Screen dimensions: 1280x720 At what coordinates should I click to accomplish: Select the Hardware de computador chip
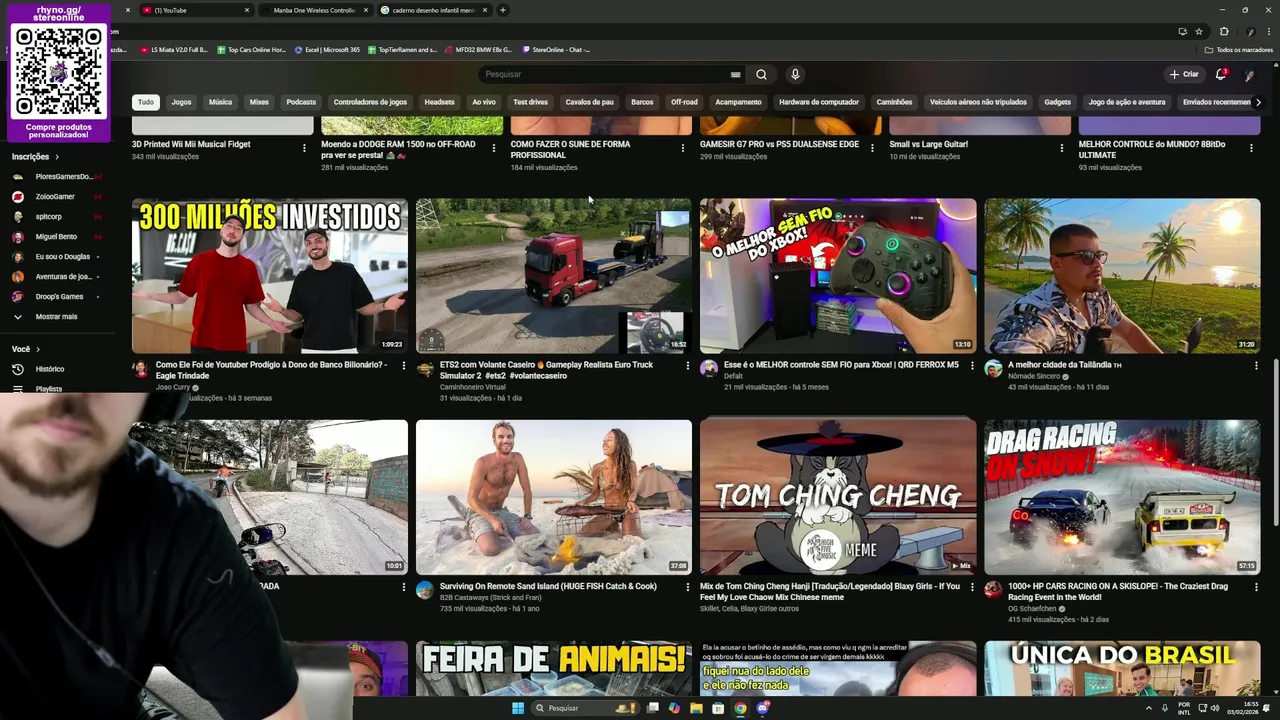(819, 102)
